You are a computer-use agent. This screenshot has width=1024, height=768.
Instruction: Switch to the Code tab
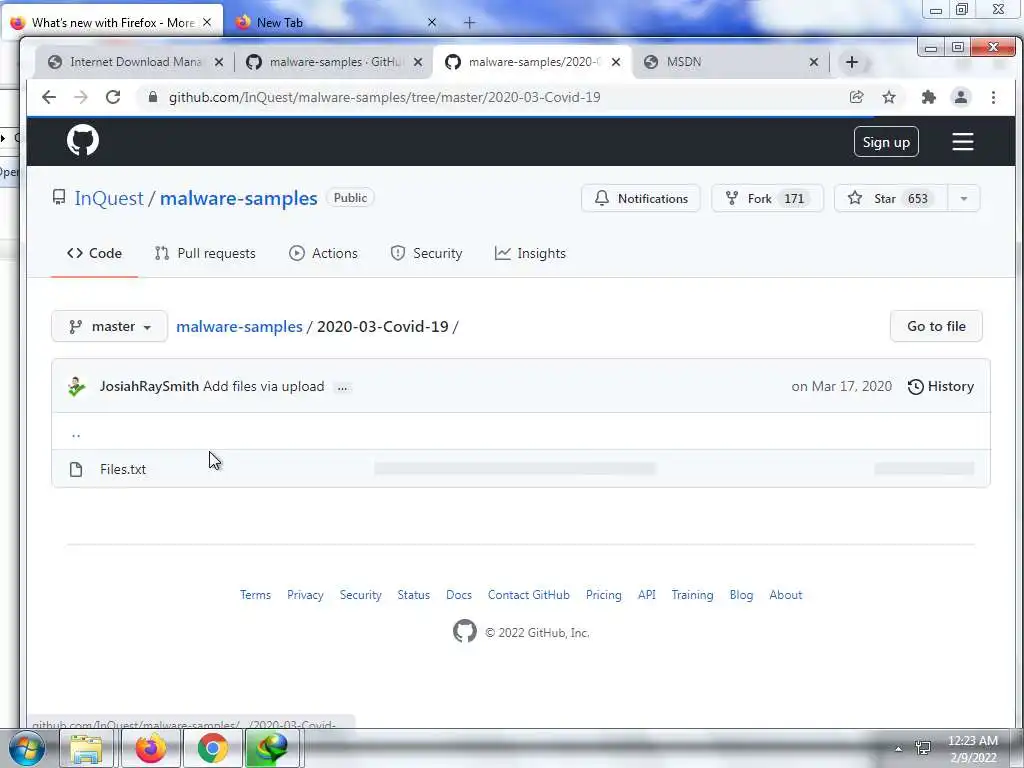click(x=95, y=253)
